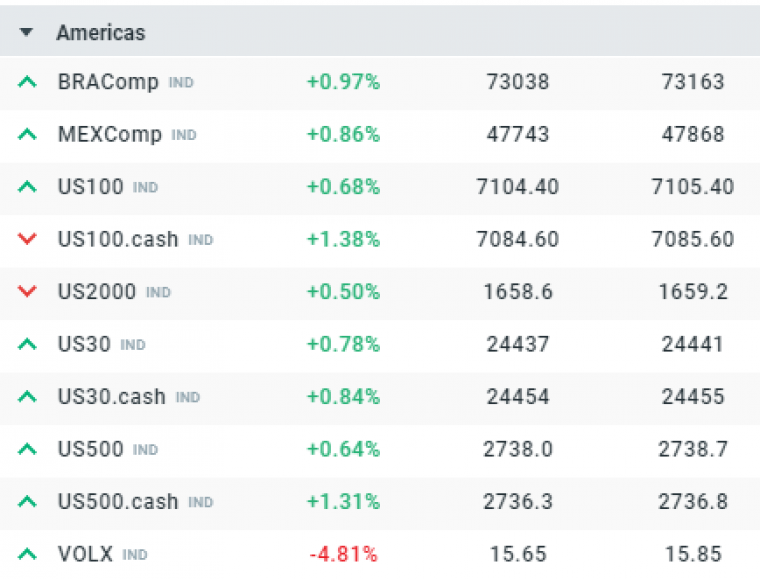760x579 pixels.
Task: Click the Americas section header label
Action: coord(101,33)
